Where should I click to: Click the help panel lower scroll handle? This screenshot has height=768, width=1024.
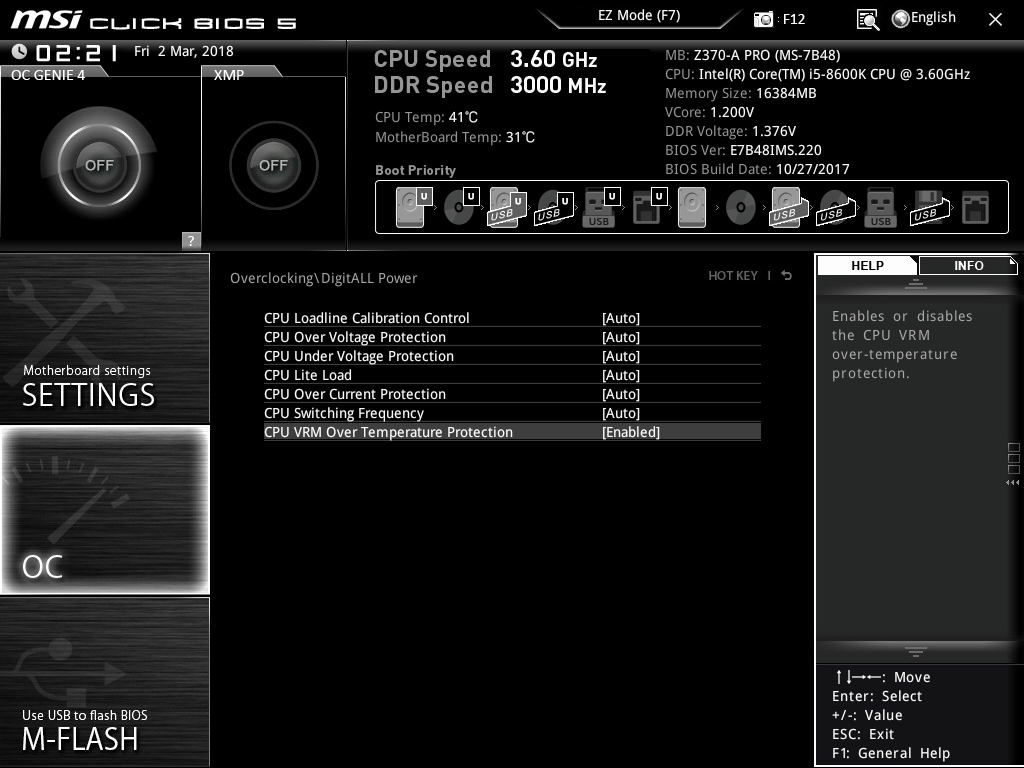coord(916,651)
